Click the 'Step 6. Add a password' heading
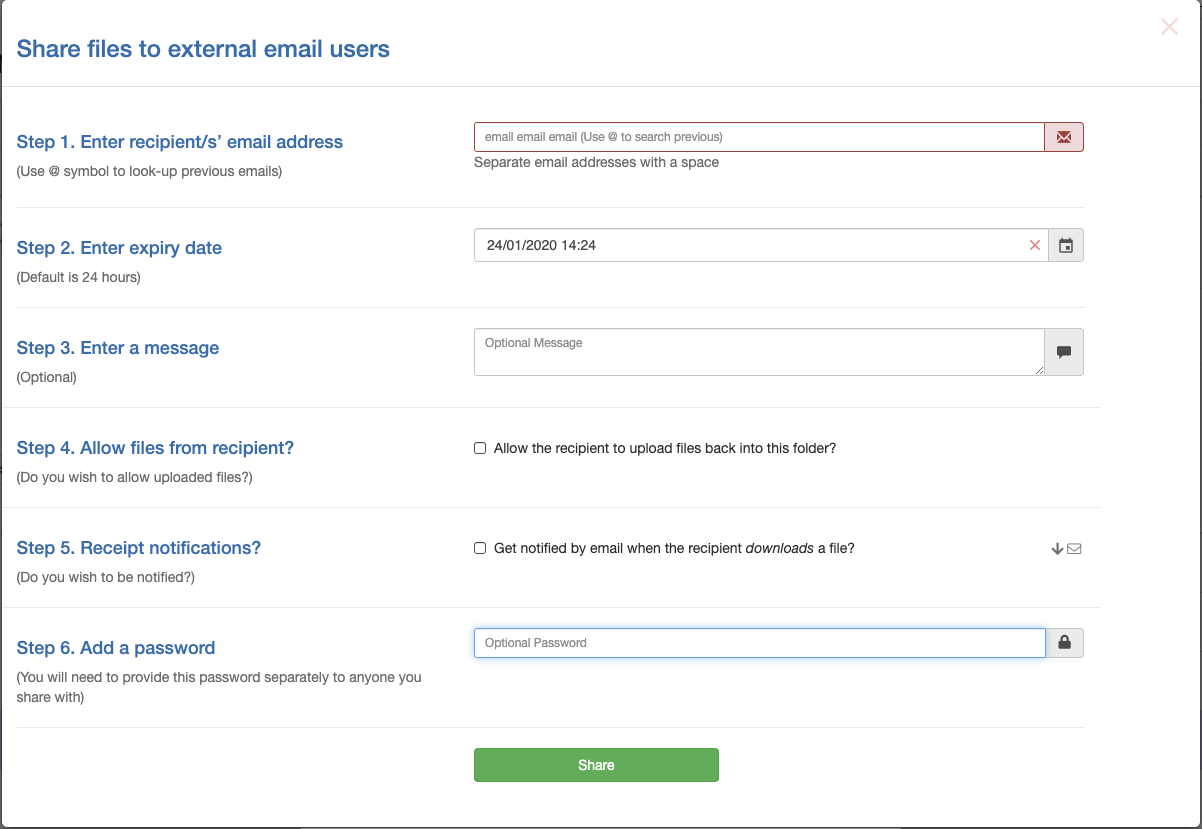The height and width of the screenshot is (829, 1202). pyautogui.click(x=116, y=648)
